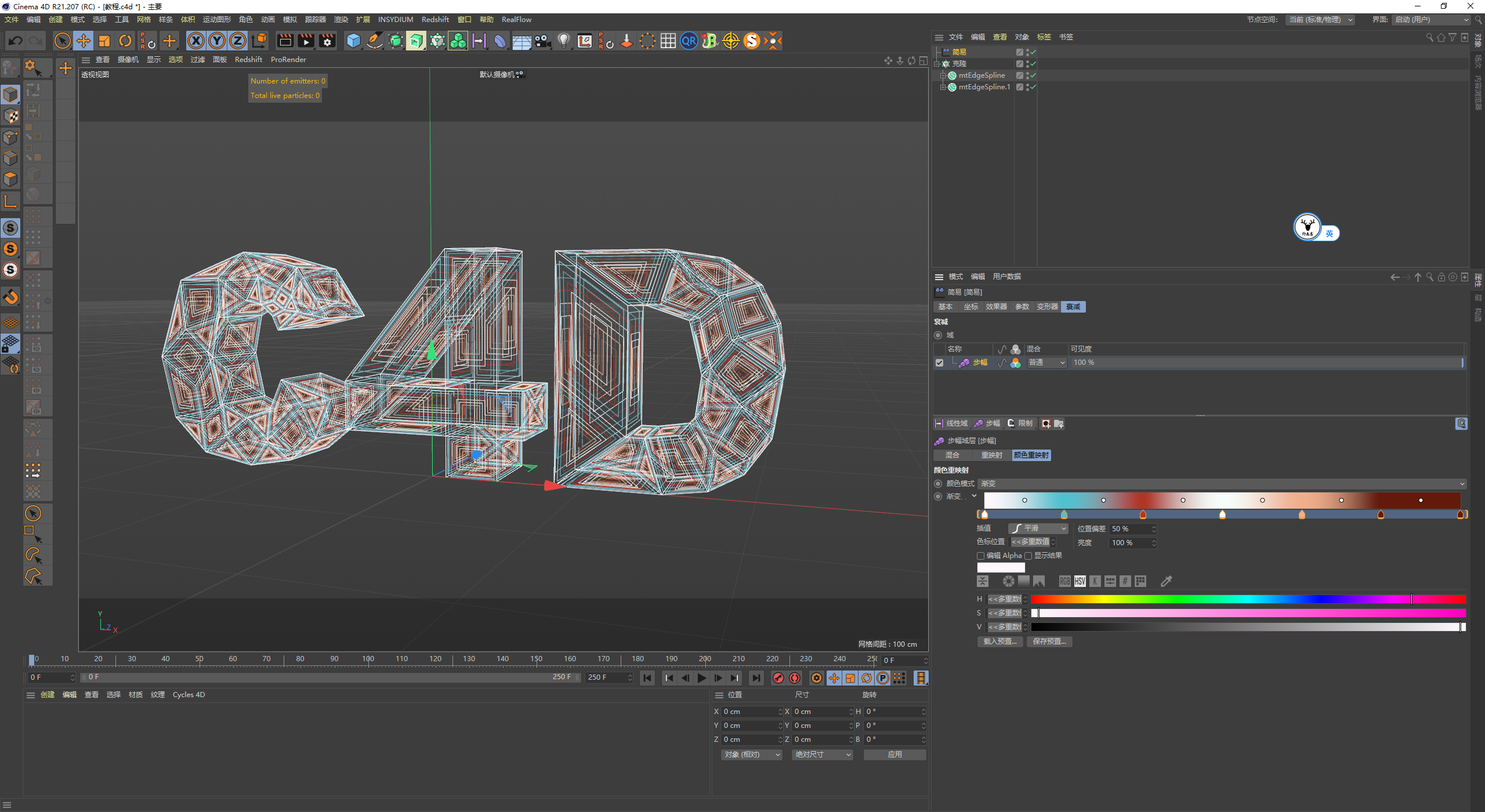Open the 插值 平滑 dropdown
This screenshot has height=812, width=1485.
(1038, 528)
